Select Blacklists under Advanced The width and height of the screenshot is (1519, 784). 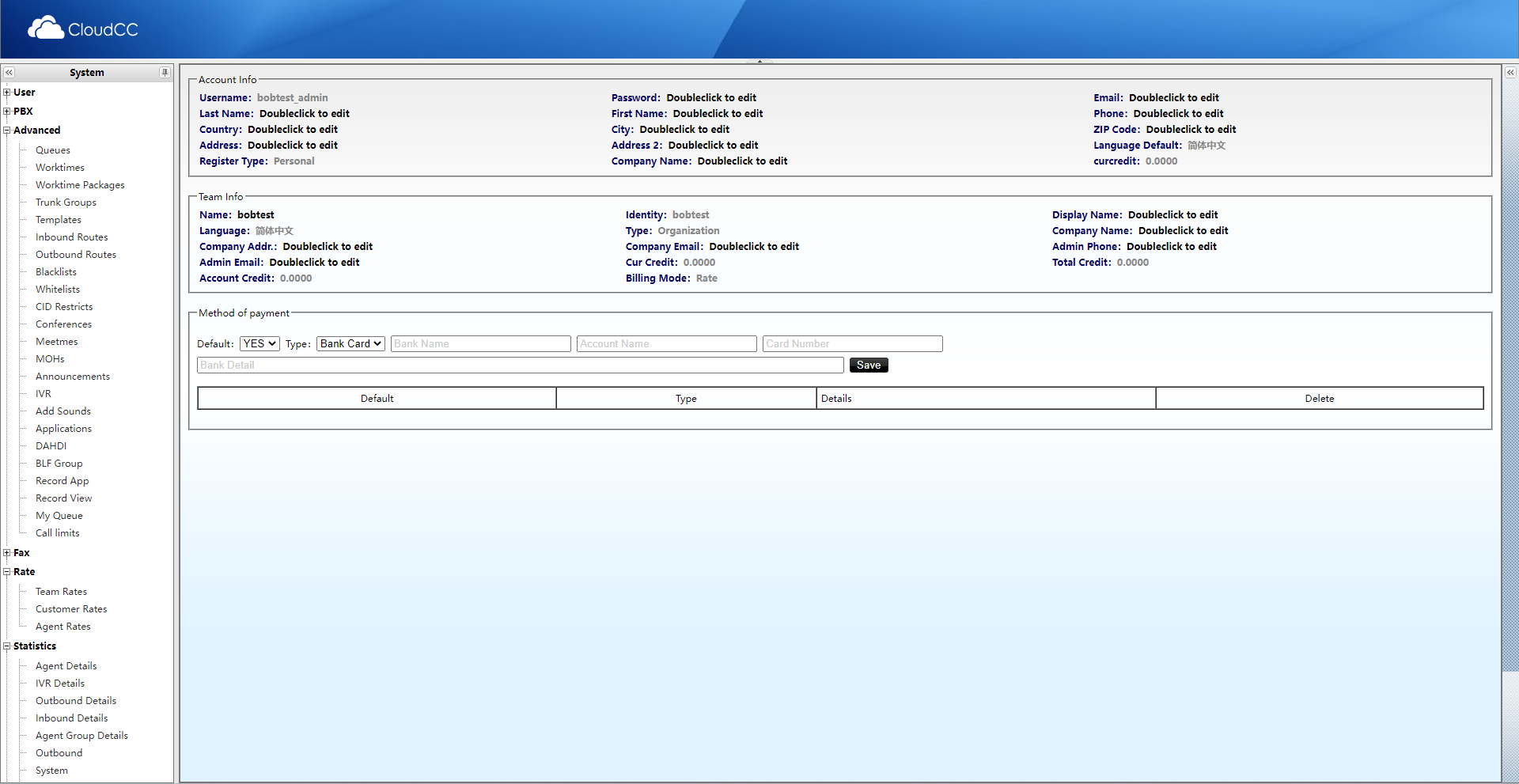[55, 271]
